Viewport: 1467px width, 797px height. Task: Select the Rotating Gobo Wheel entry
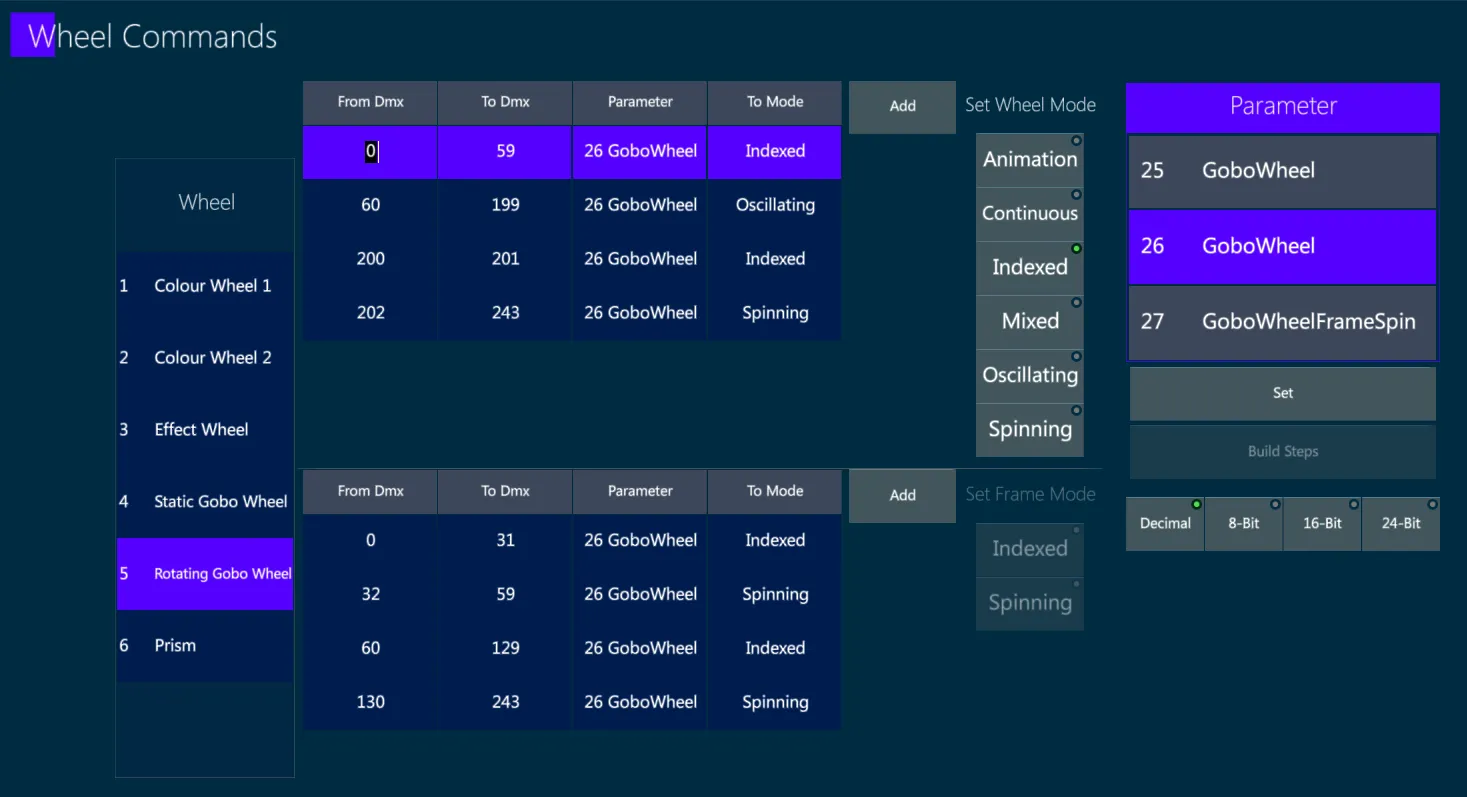tap(205, 574)
